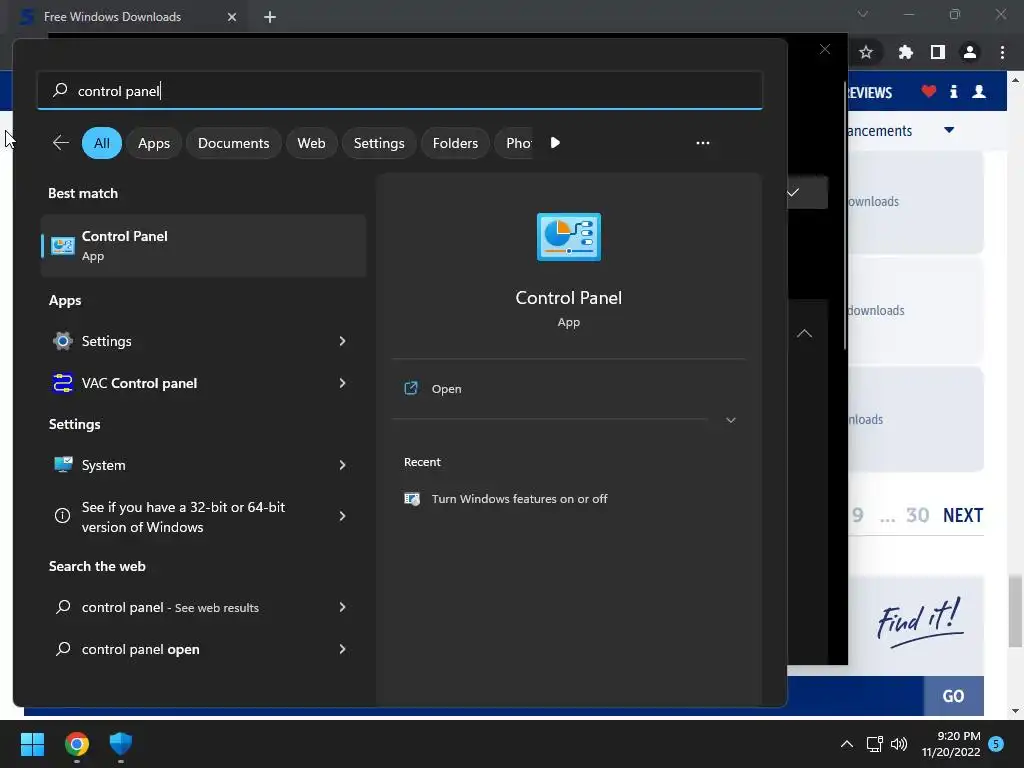Expand the 32-bit or 64-bit result chevron

click(x=342, y=516)
